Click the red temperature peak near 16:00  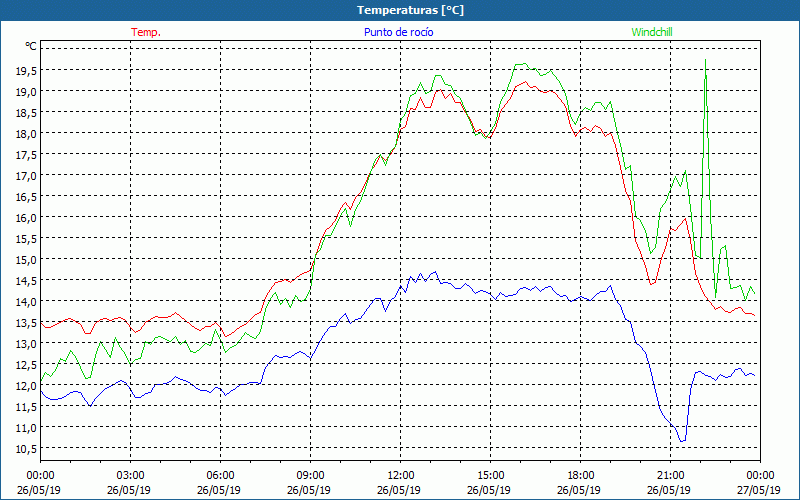(x=526, y=82)
